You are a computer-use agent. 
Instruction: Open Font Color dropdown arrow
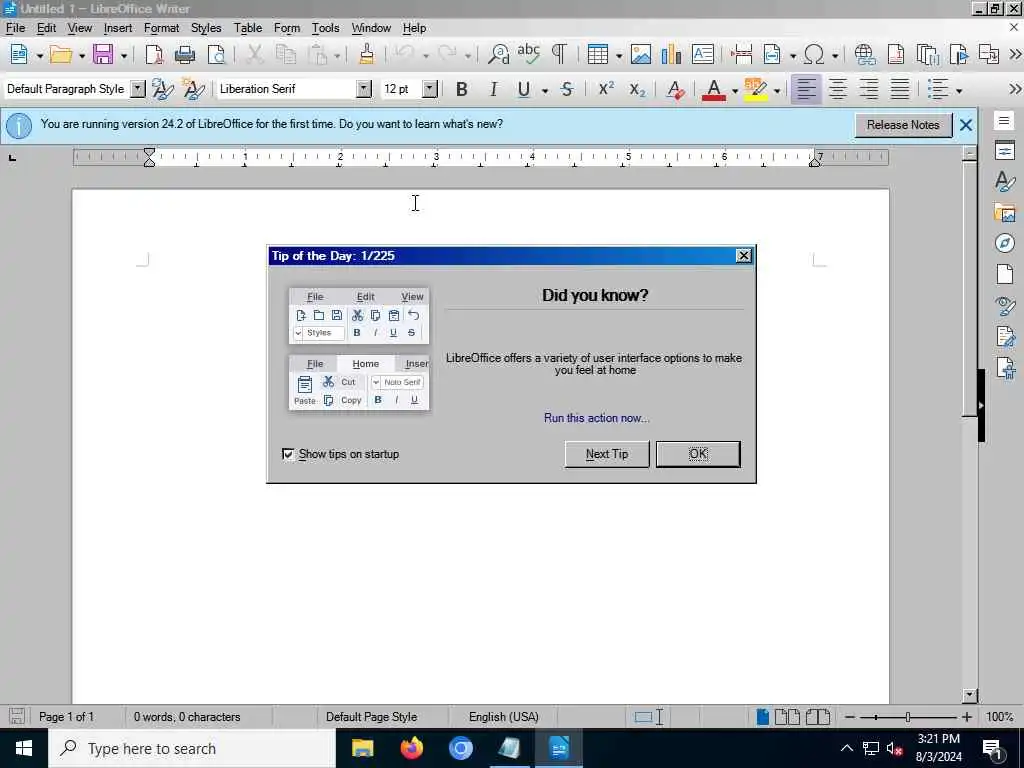[x=735, y=91]
